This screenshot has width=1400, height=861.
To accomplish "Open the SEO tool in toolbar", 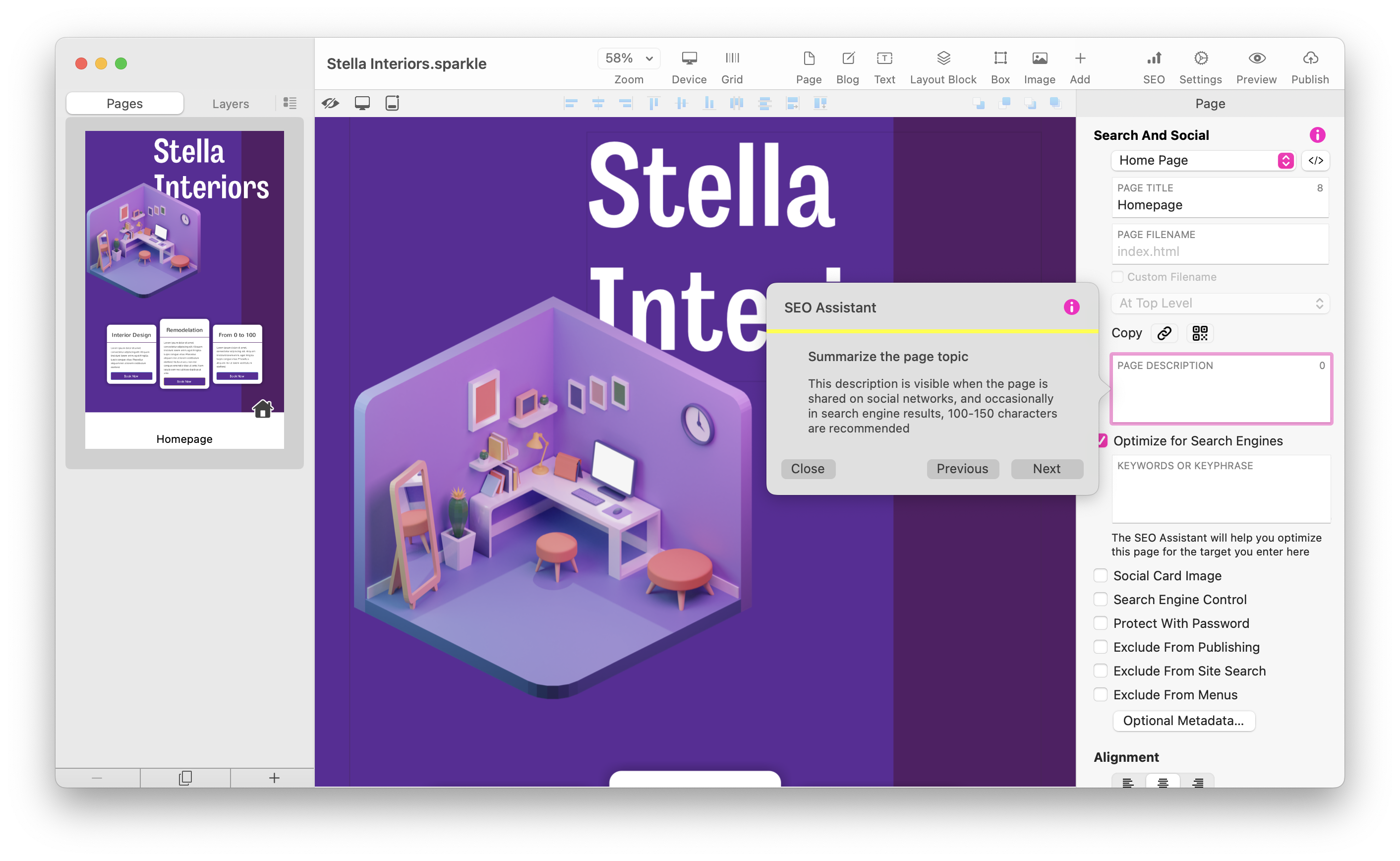I will pyautogui.click(x=1154, y=59).
